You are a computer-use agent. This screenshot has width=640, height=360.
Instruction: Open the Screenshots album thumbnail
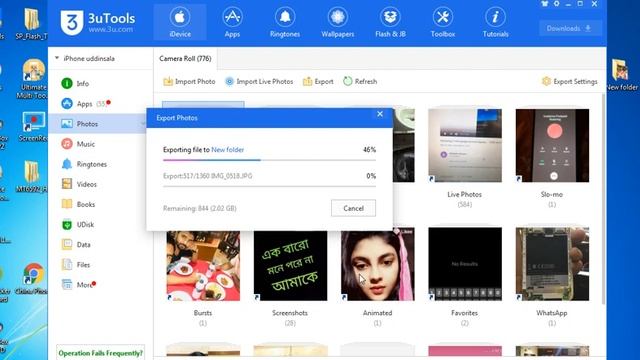pos(290,265)
